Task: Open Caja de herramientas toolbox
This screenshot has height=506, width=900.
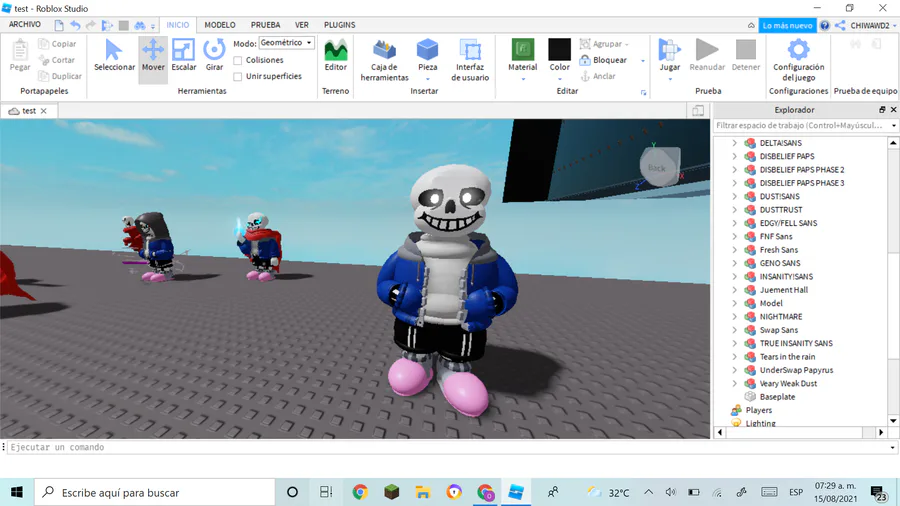Action: coord(385,60)
